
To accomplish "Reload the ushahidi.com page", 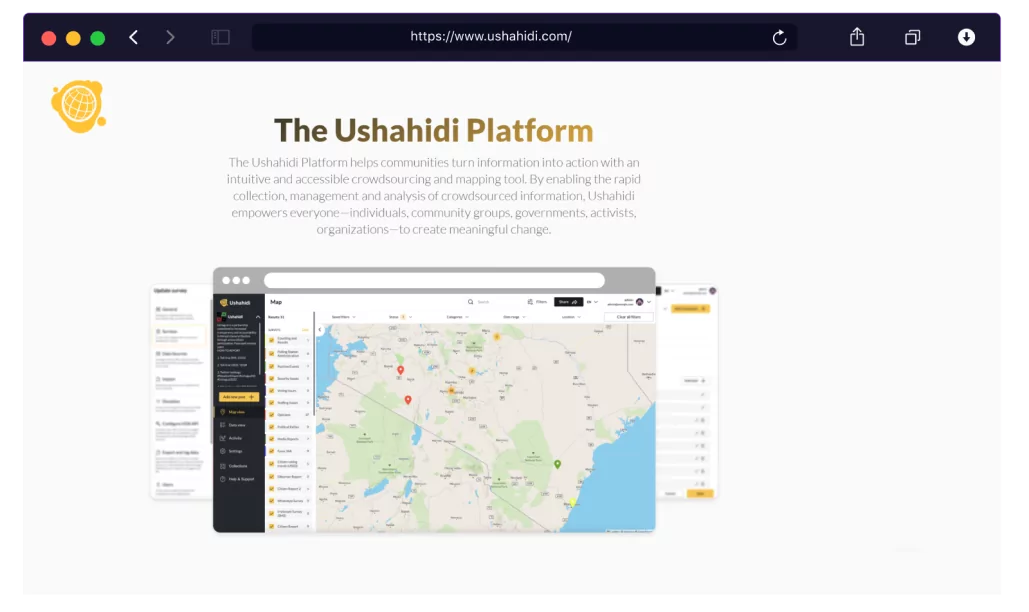I will point(779,37).
